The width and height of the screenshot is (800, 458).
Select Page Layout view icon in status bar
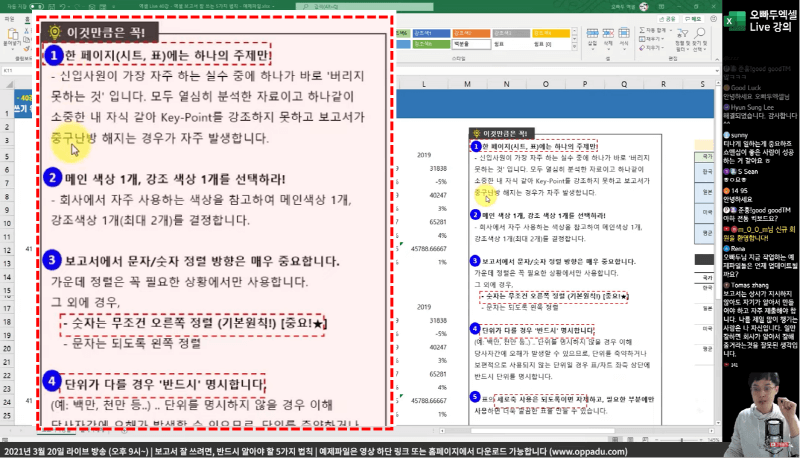(631, 439)
